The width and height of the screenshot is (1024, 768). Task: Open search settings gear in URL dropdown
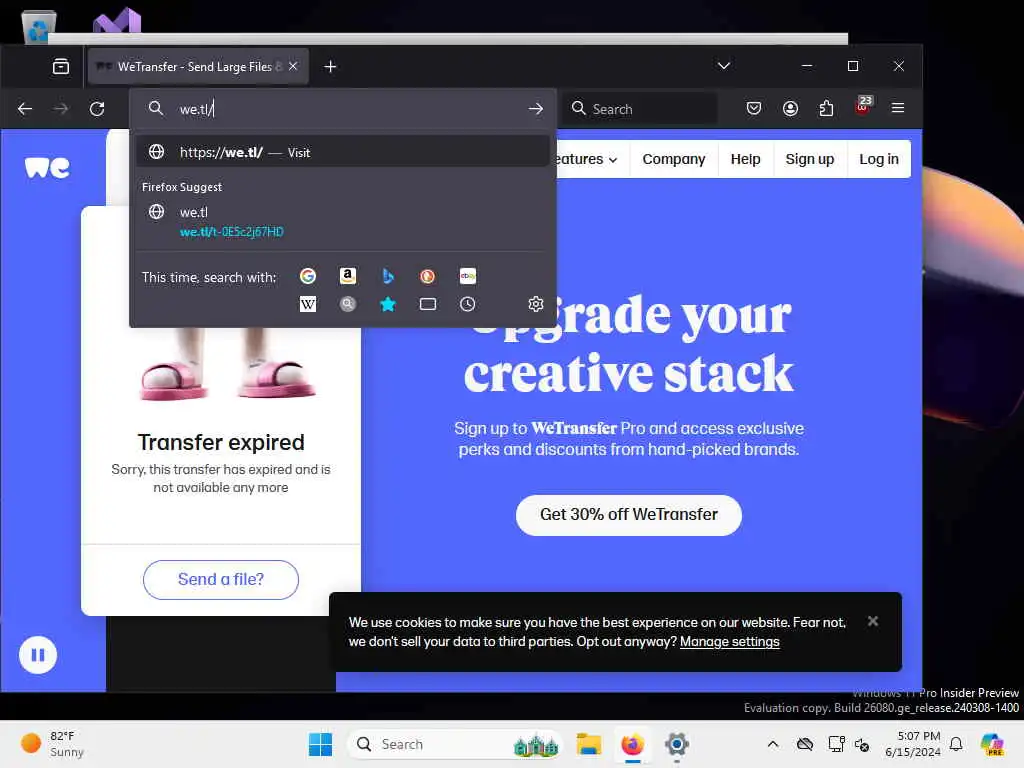coord(536,304)
